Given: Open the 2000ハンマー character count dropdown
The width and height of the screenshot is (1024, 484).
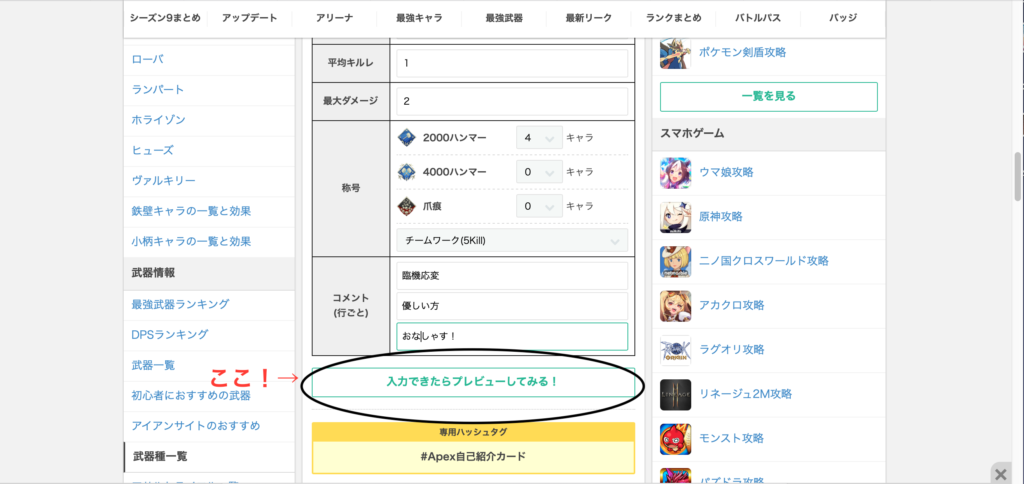Looking at the screenshot, I should pyautogui.click(x=539, y=137).
